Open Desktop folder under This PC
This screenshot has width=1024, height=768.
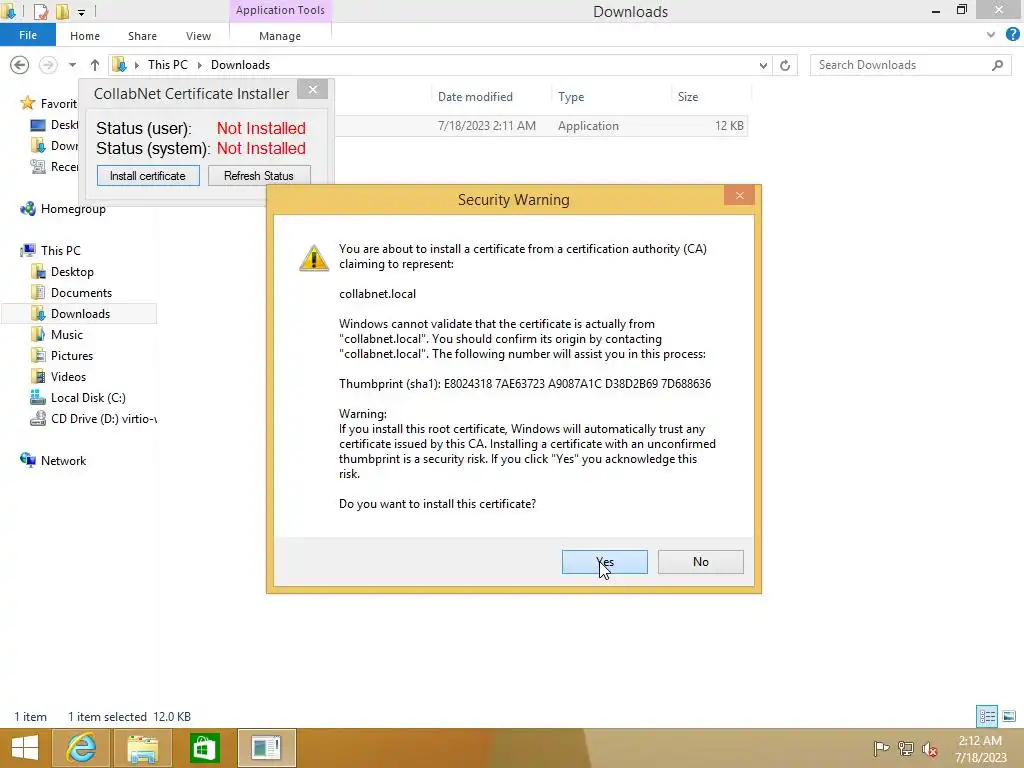click(72, 272)
